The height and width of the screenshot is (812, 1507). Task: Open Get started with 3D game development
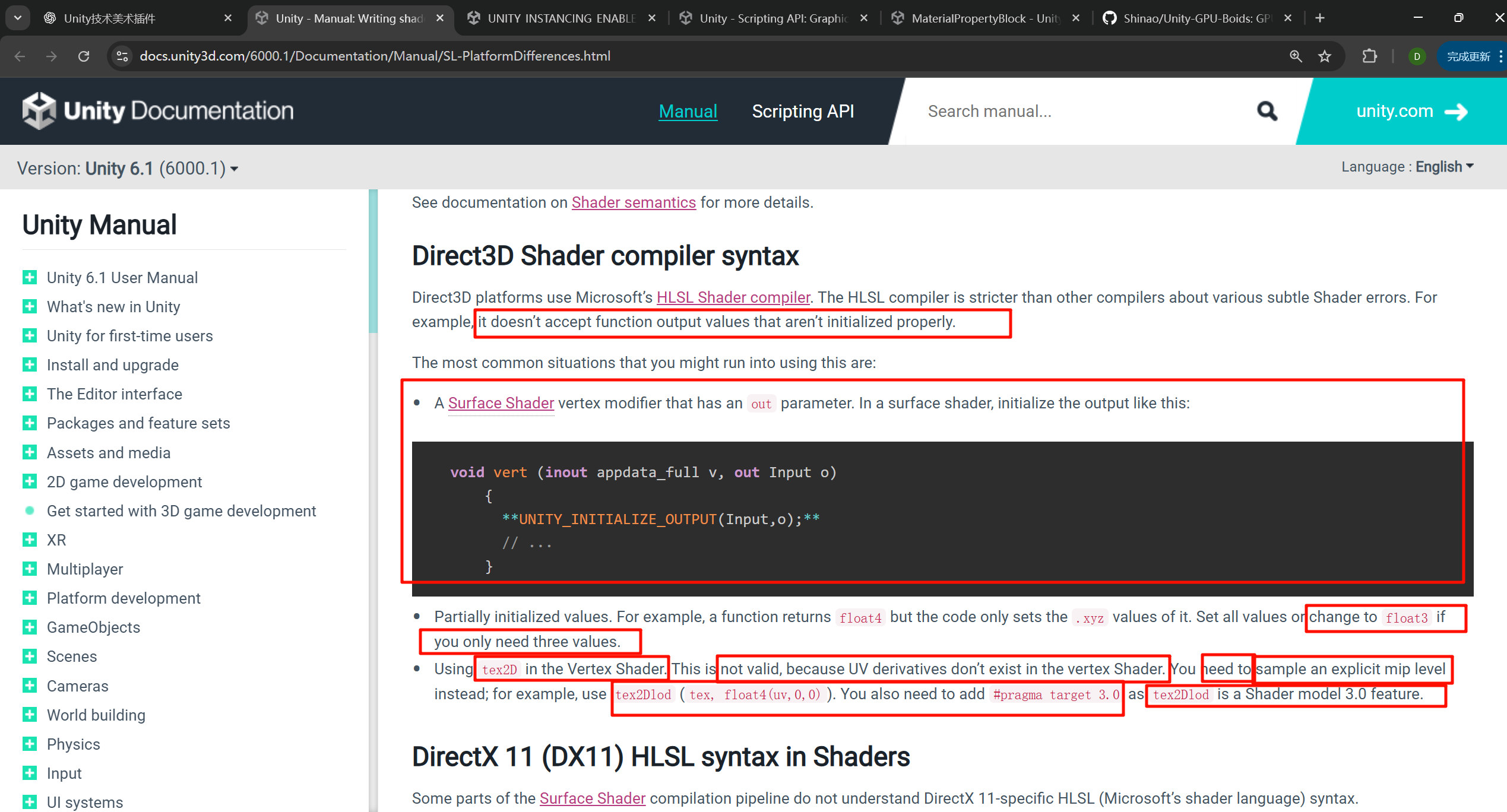pos(181,510)
